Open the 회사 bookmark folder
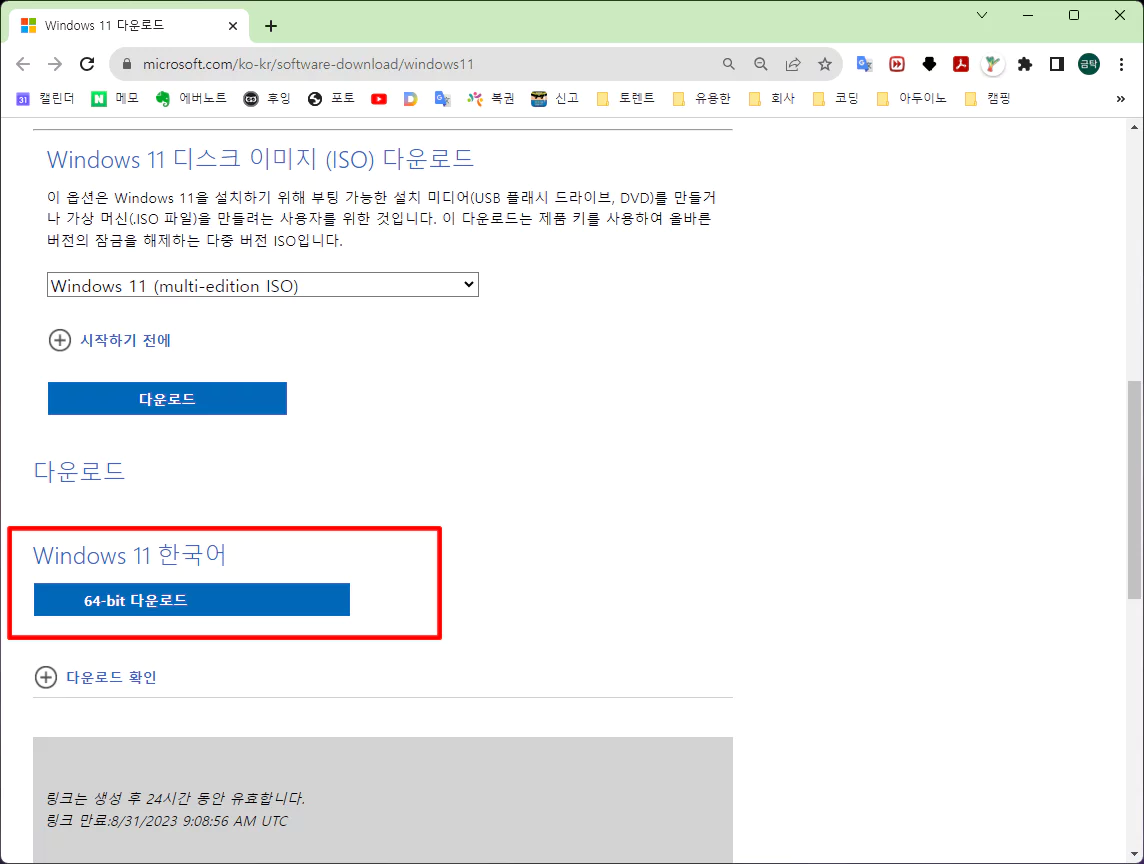1144x864 pixels. (771, 99)
